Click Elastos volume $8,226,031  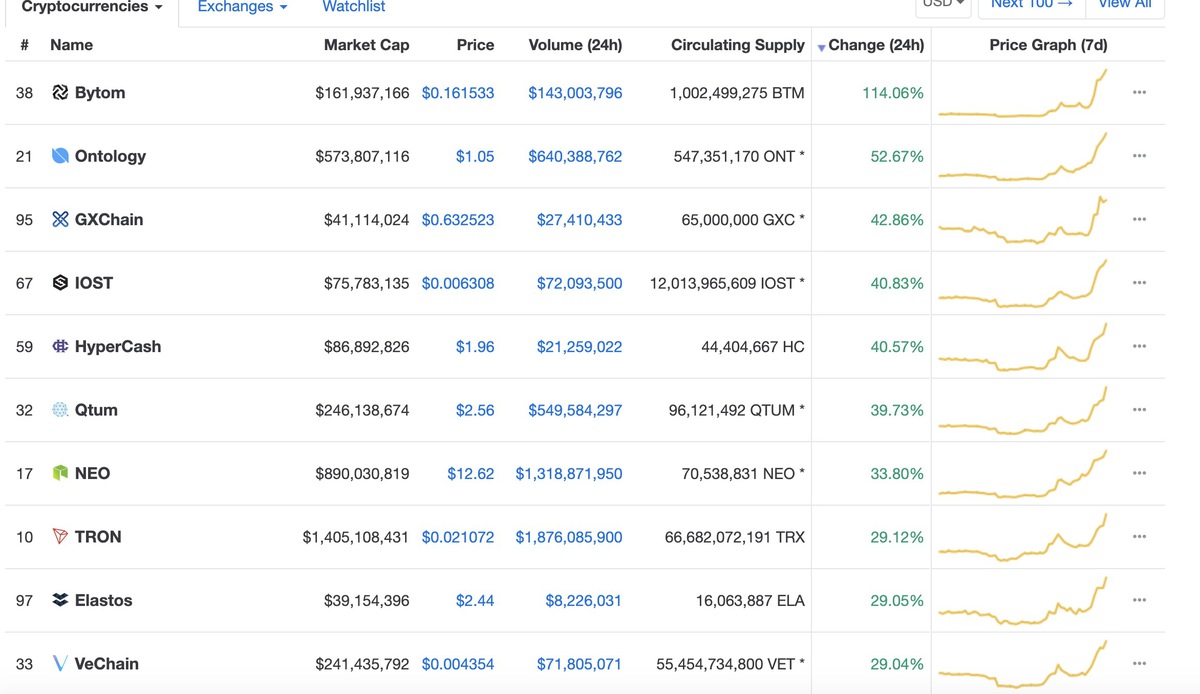coord(584,601)
